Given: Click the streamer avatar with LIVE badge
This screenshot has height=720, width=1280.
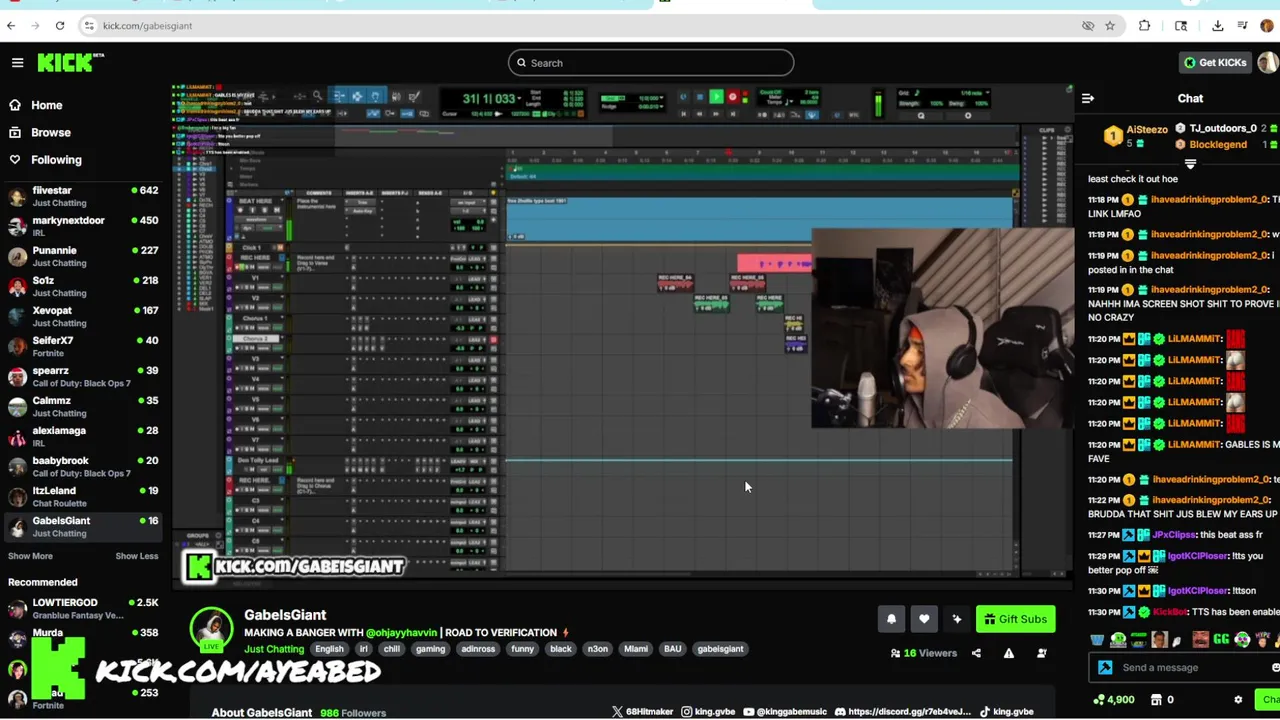Looking at the screenshot, I should click(212, 630).
